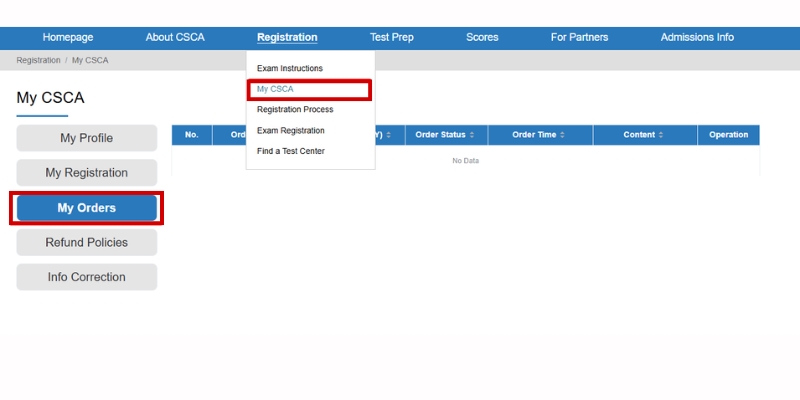Click the No Data message
800x400 pixels.
click(466, 161)
